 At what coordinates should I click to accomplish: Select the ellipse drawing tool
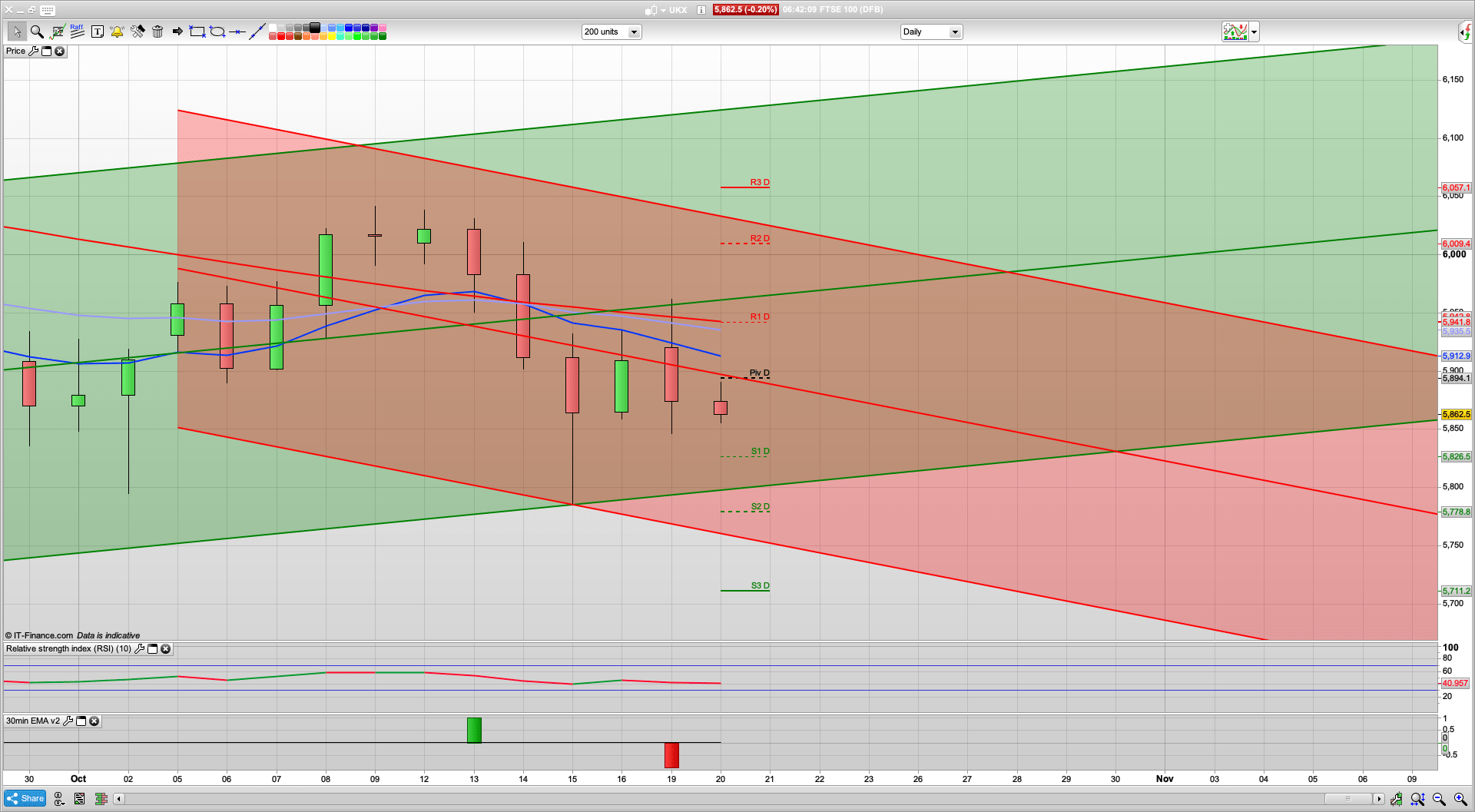pyautogui.click(x=217, y=31)
